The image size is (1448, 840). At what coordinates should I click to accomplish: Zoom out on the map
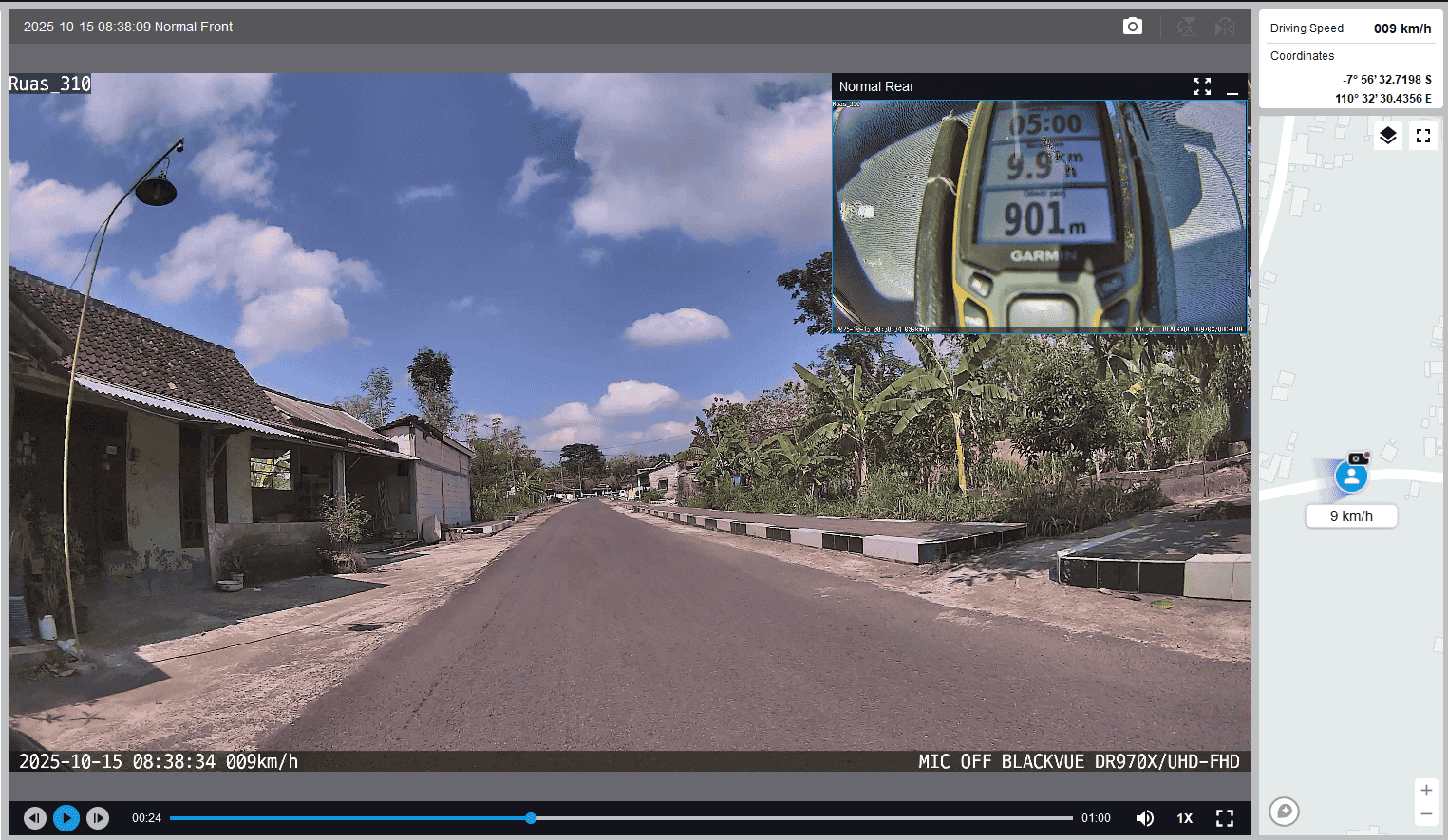1425,814
